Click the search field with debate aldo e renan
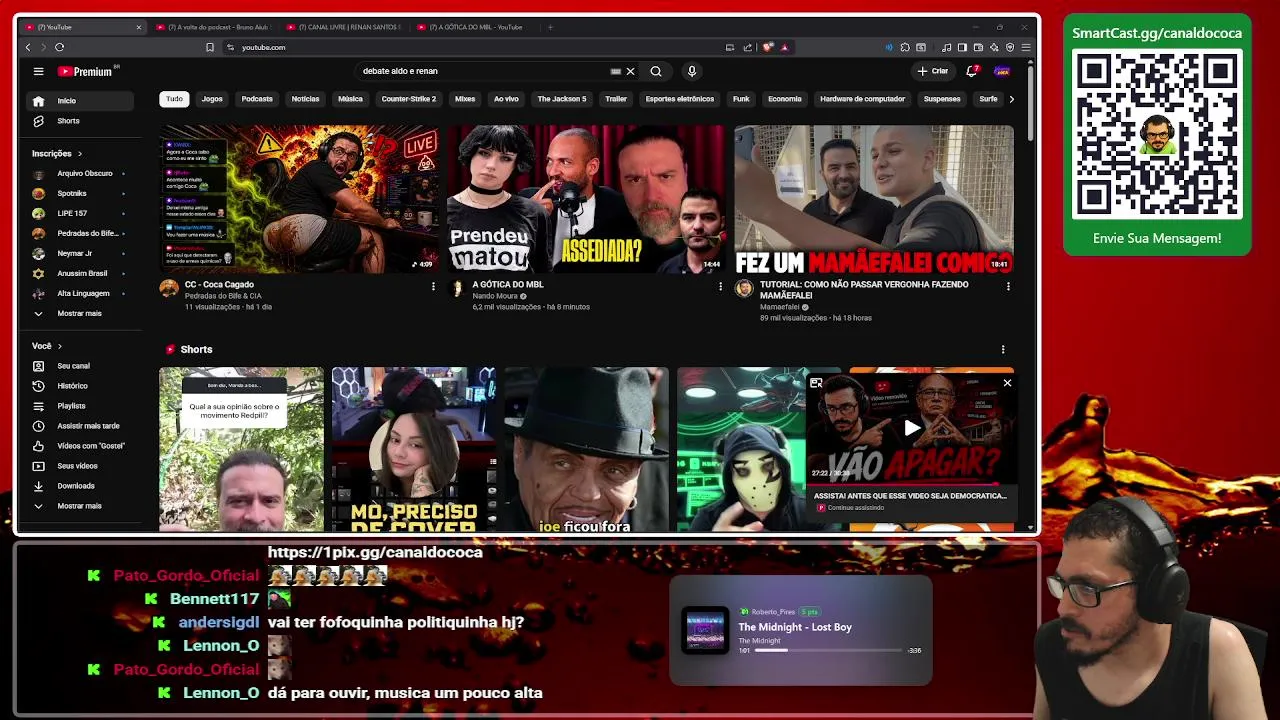Screen dimensions: 1280x720 tap(480, 71)
